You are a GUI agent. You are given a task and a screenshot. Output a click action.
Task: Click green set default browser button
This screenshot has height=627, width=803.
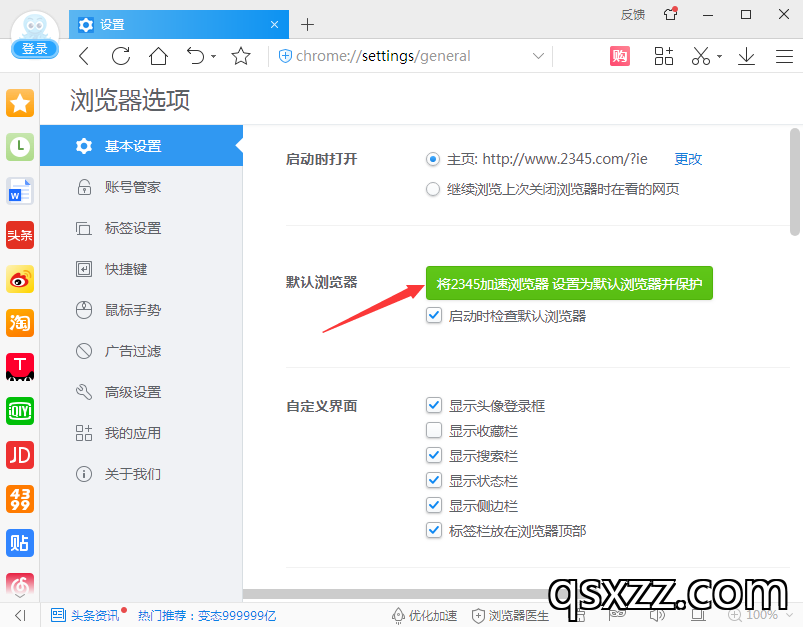tap(569, 283)
